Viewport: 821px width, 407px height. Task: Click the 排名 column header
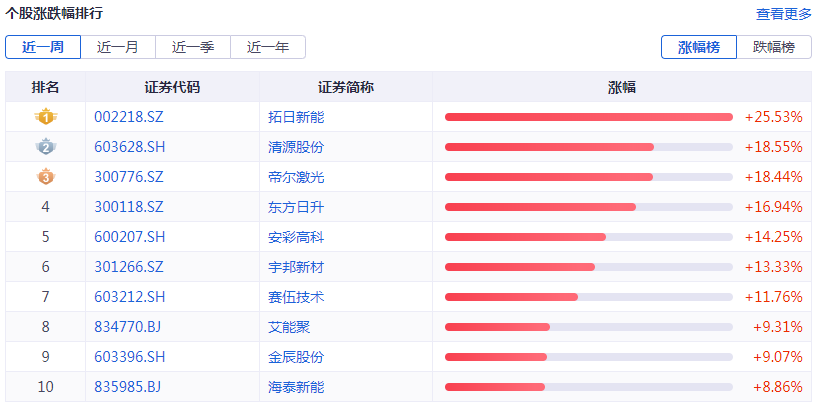45,87
